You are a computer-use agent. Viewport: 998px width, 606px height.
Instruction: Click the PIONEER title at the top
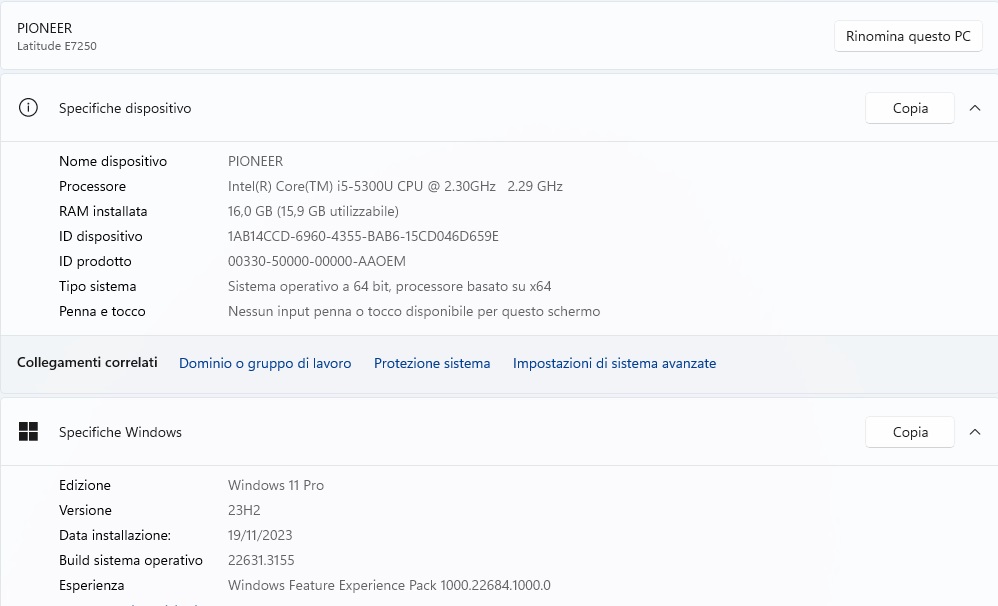[45, 28]
